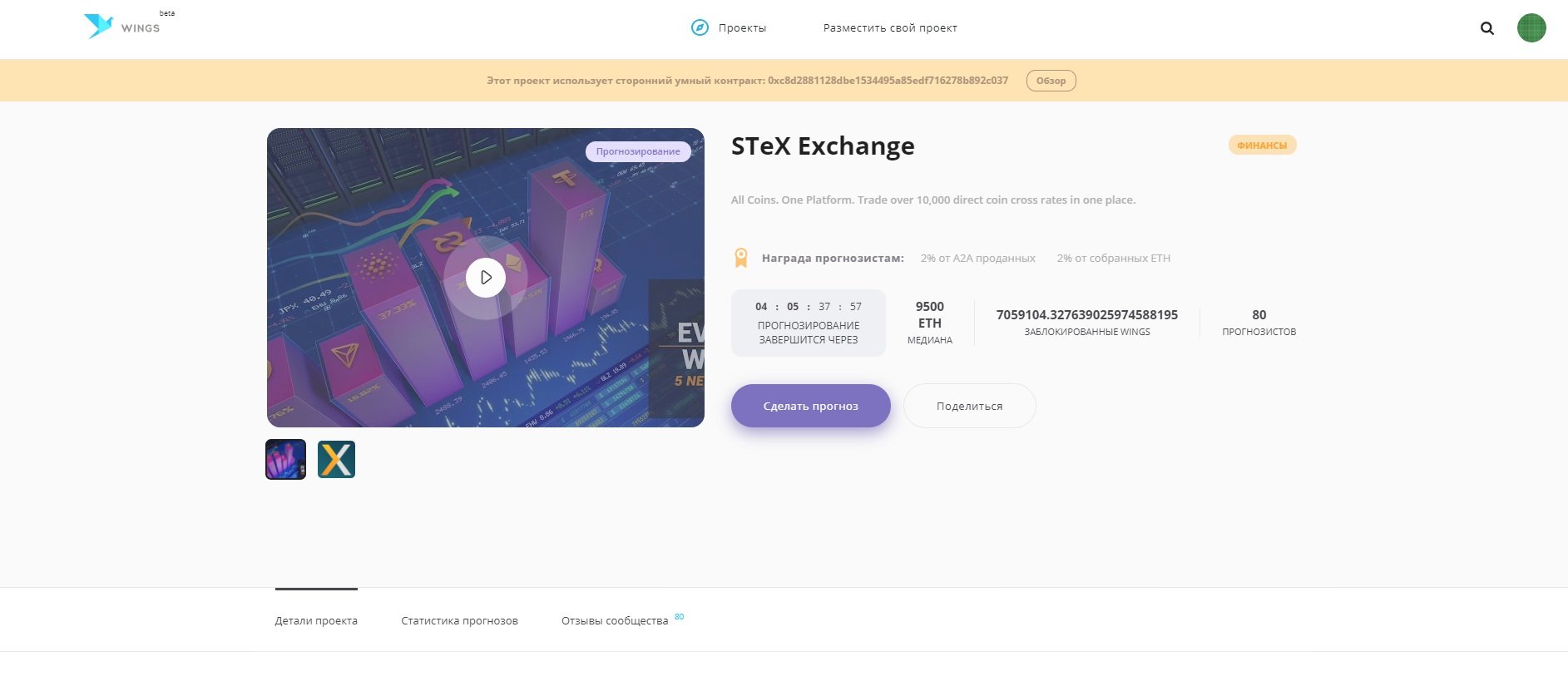Click the WINGS wordmark text
This screenshot has width=1568, height=676.
pyautogui.click(x=141, y=28)
